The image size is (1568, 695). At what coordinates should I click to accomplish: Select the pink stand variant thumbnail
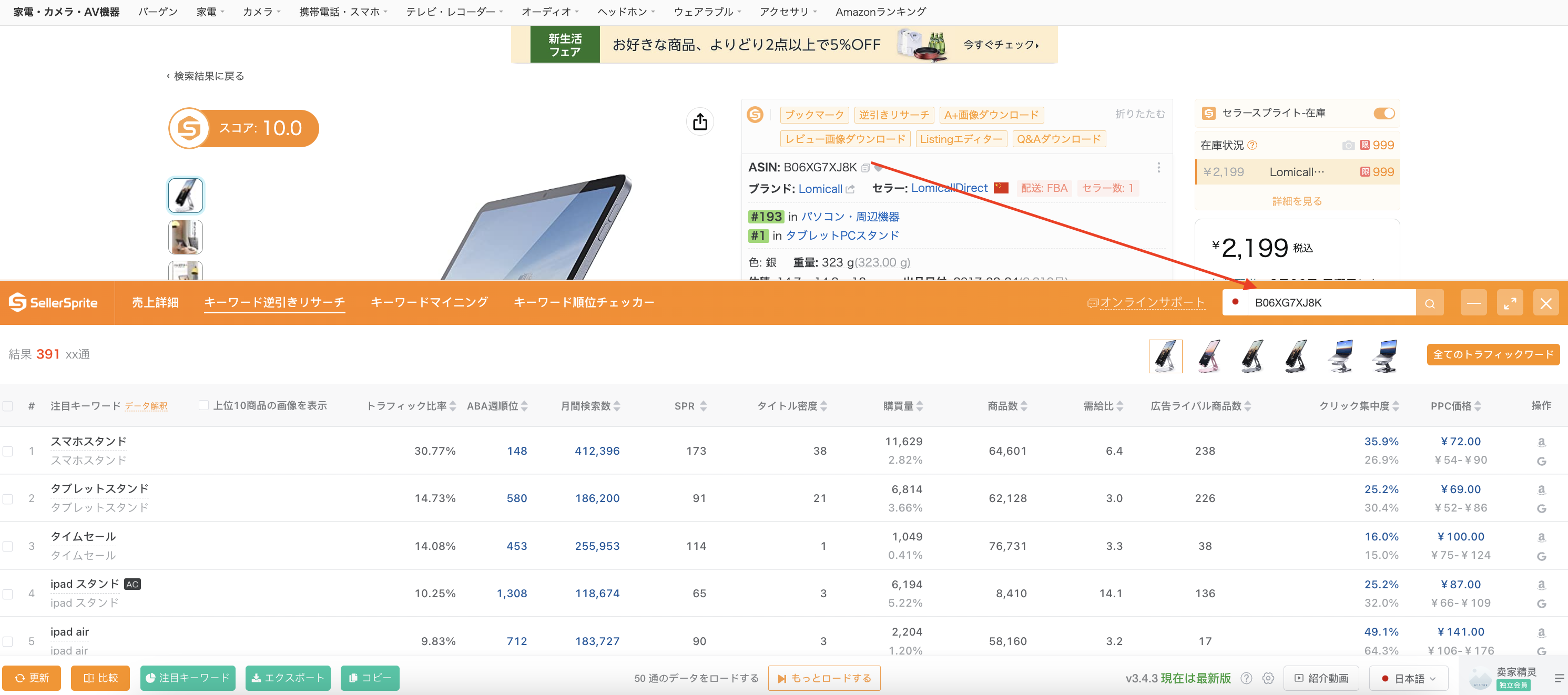click(x=1209, y=356)
